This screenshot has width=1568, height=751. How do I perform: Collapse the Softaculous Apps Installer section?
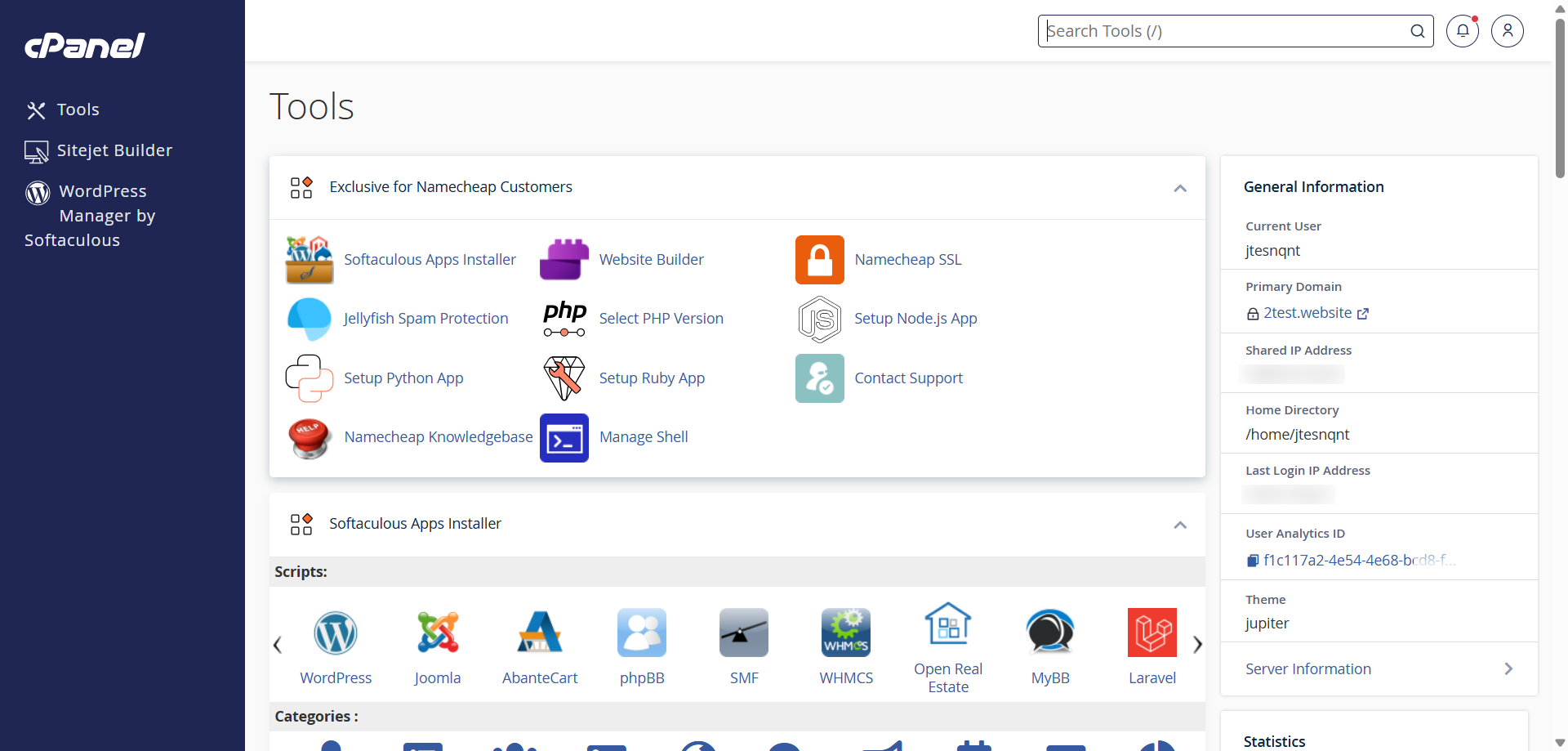point(1180,525)
